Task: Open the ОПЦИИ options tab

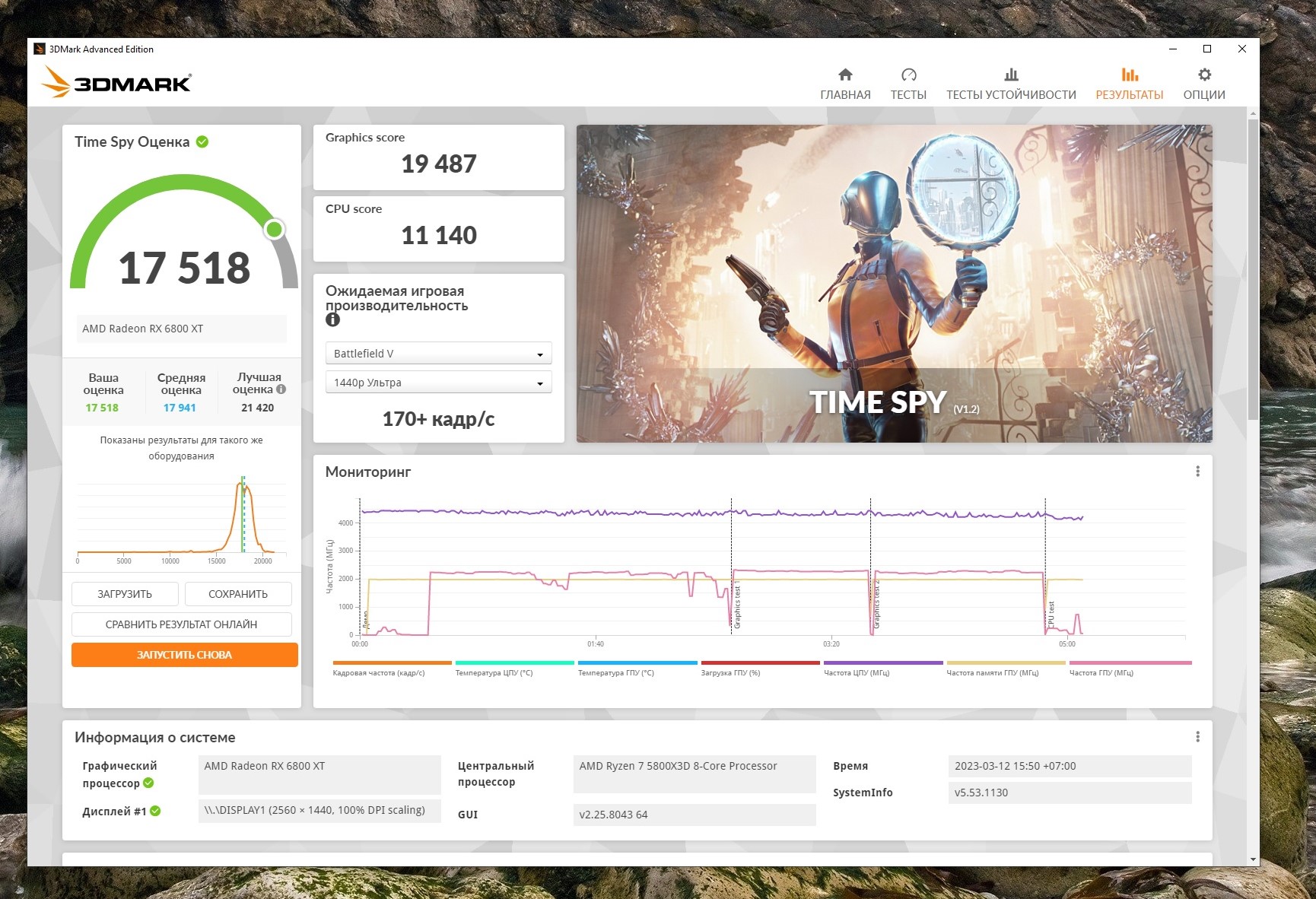Action: [1204, 84]
